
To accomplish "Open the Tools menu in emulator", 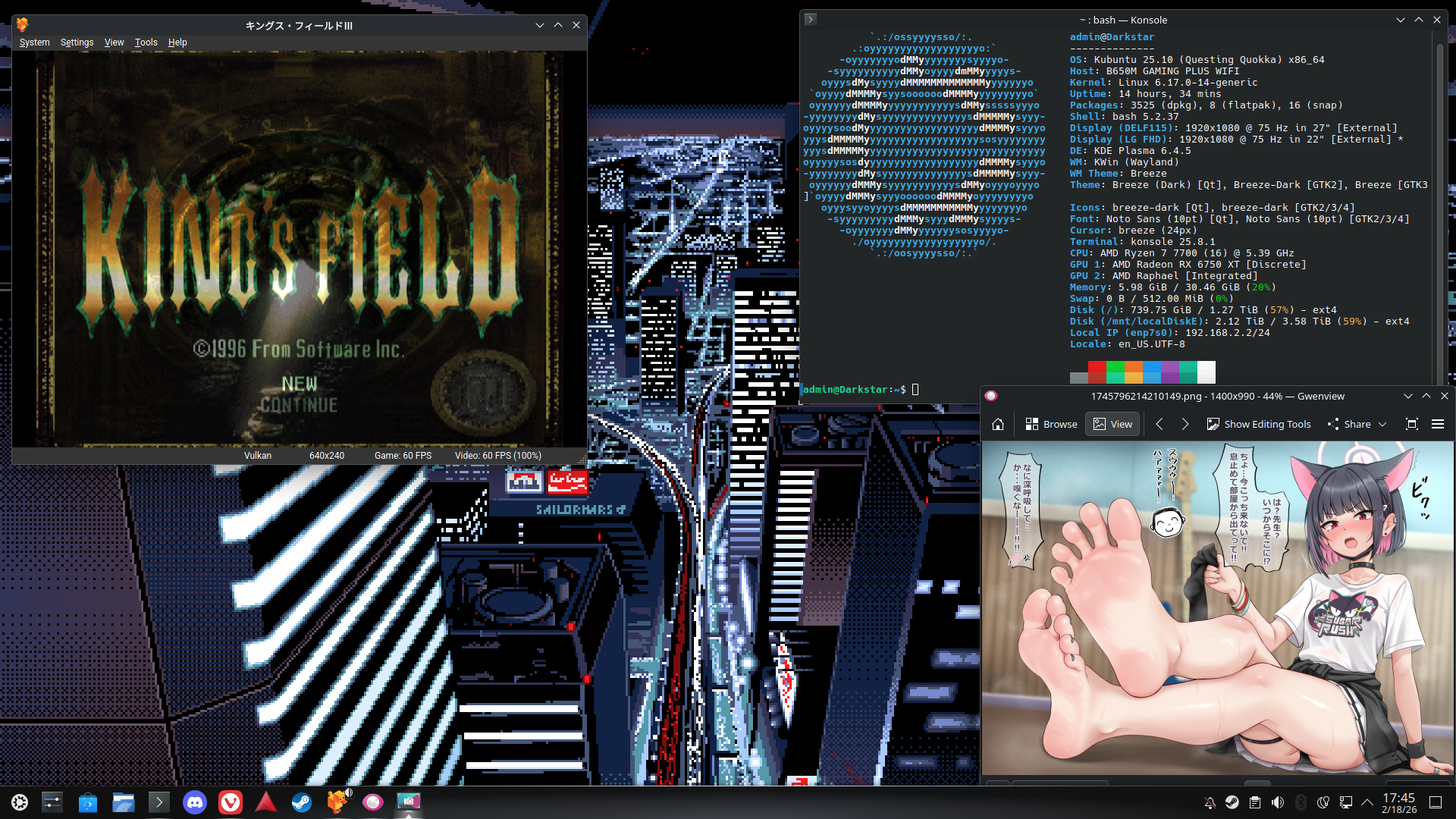I will (x=146, y=42).
